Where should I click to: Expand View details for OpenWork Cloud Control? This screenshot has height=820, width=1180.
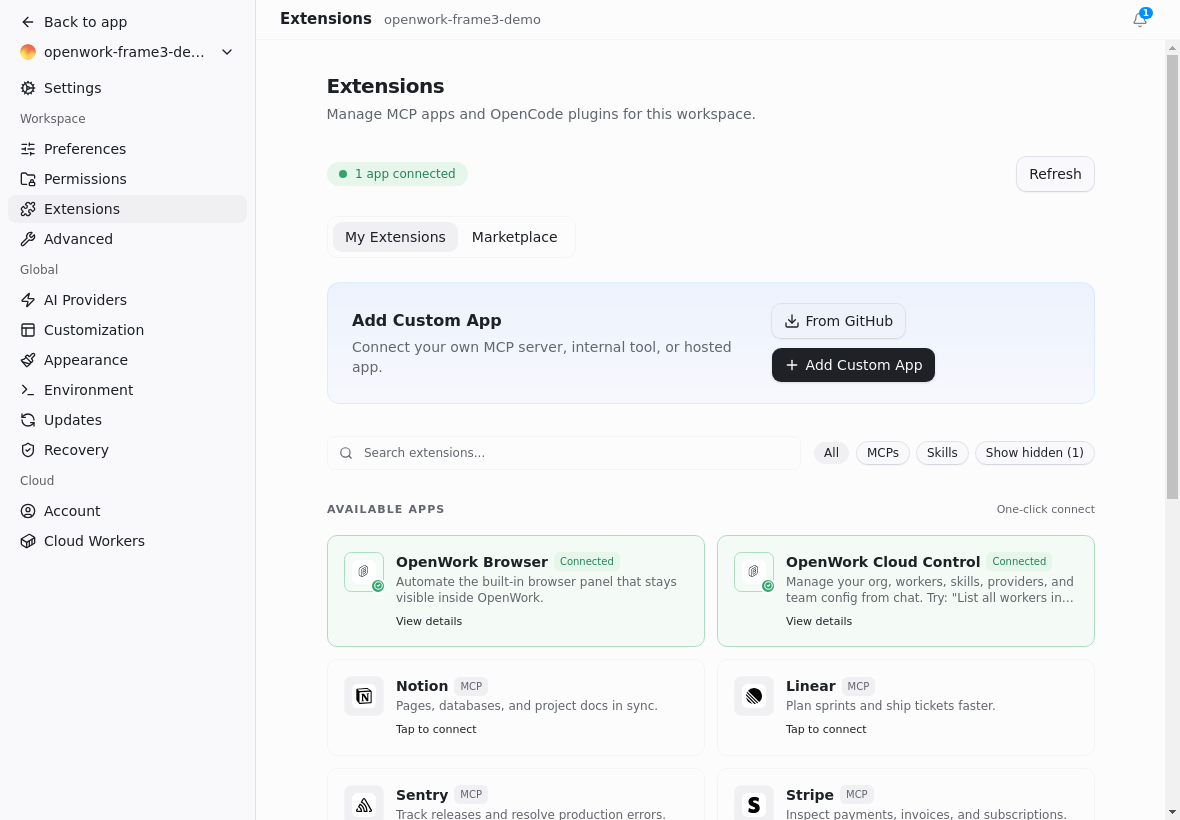pos(819,621)
